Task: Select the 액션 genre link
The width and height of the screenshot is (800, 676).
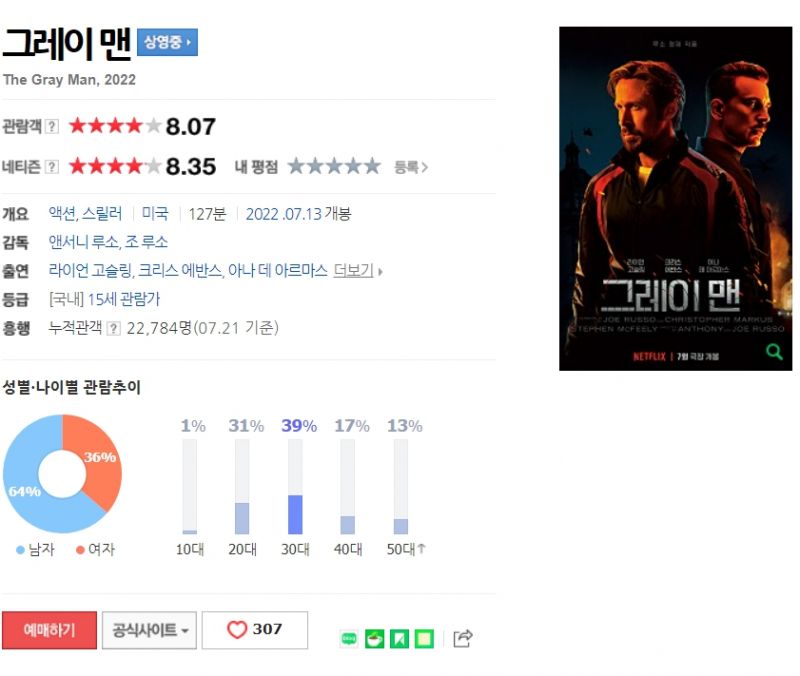Action: (62, 213)
